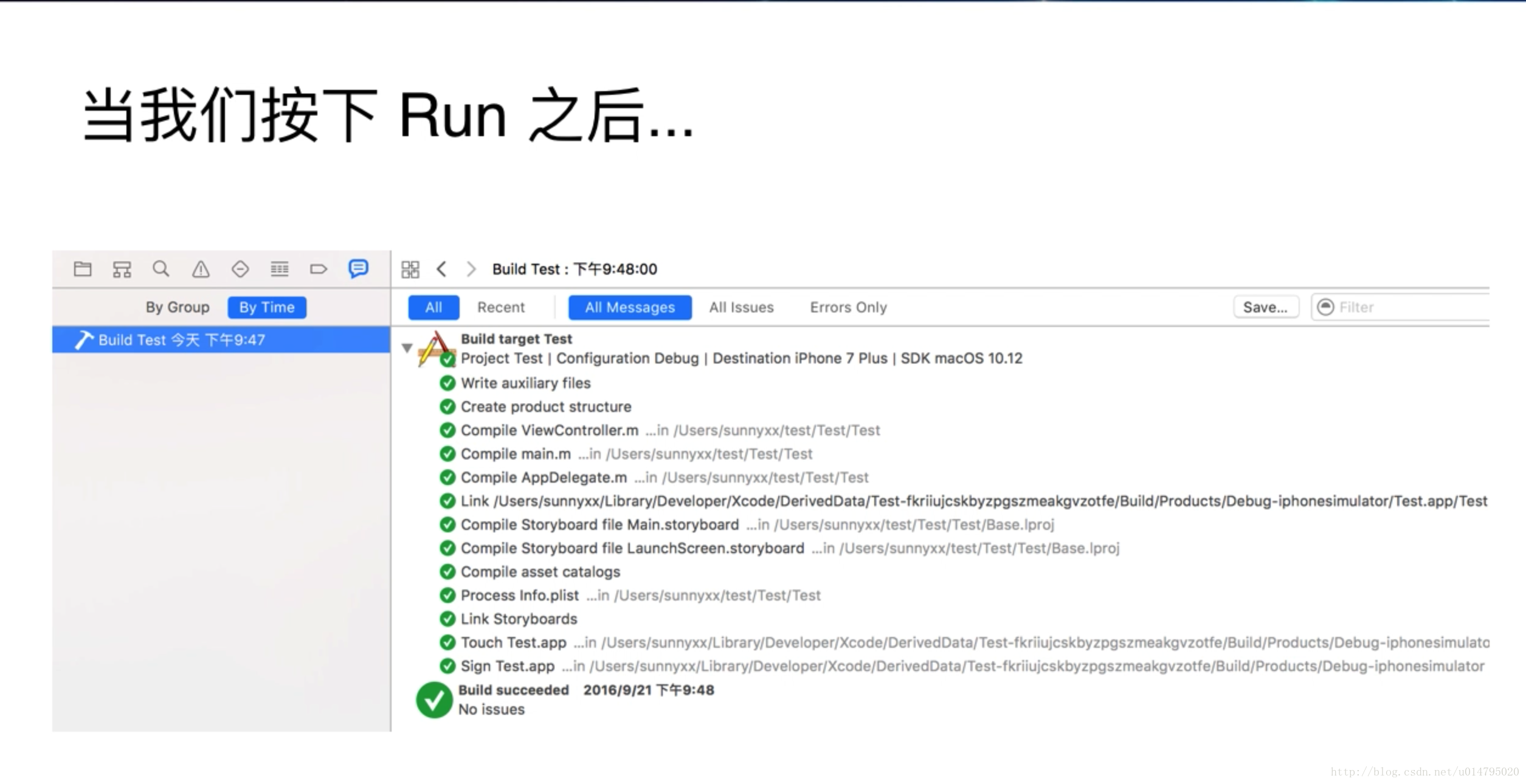The image size is (1526, 784).
Task: Open the Symbol navigator hierarchy icon
Action: click(x=122, y=269)
